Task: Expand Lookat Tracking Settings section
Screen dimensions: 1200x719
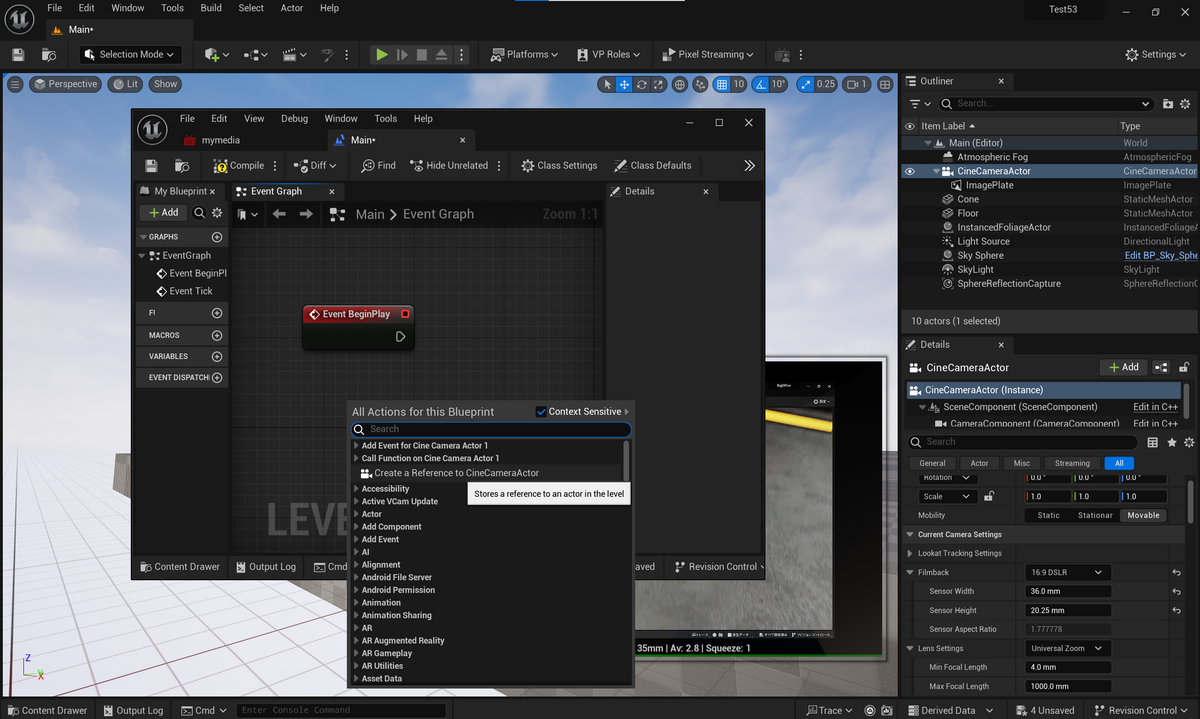Action: [x=910, y=553]
